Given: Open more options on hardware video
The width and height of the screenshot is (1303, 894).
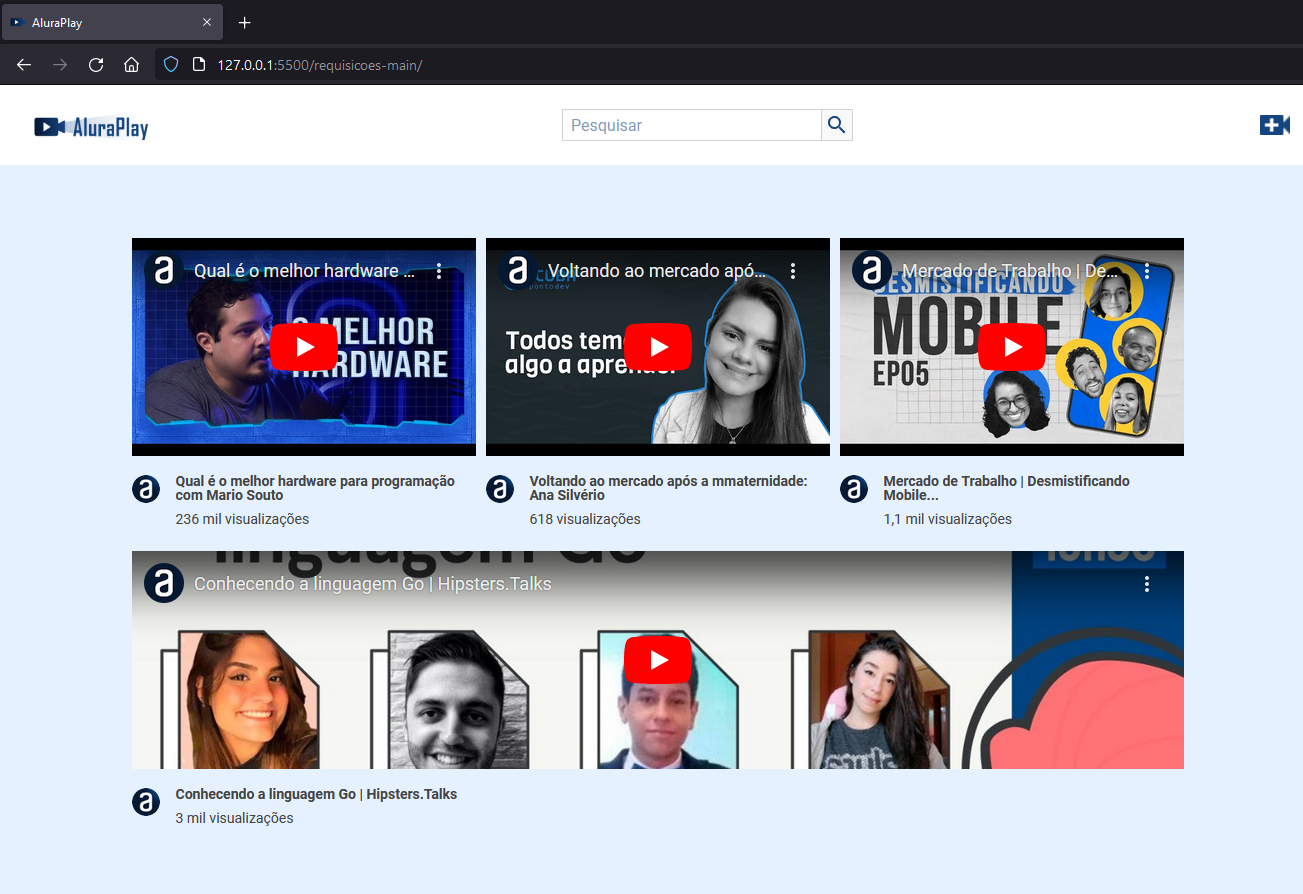Looking at the screenshot, I should click(439, 271).
